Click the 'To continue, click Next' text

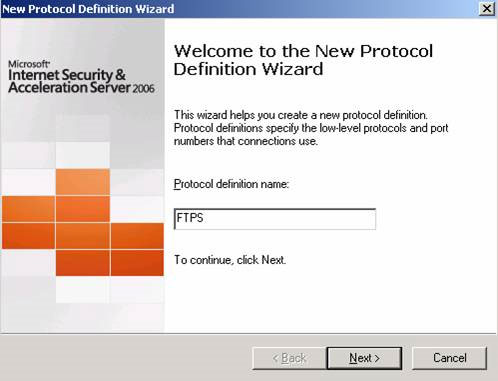(230, 260)
